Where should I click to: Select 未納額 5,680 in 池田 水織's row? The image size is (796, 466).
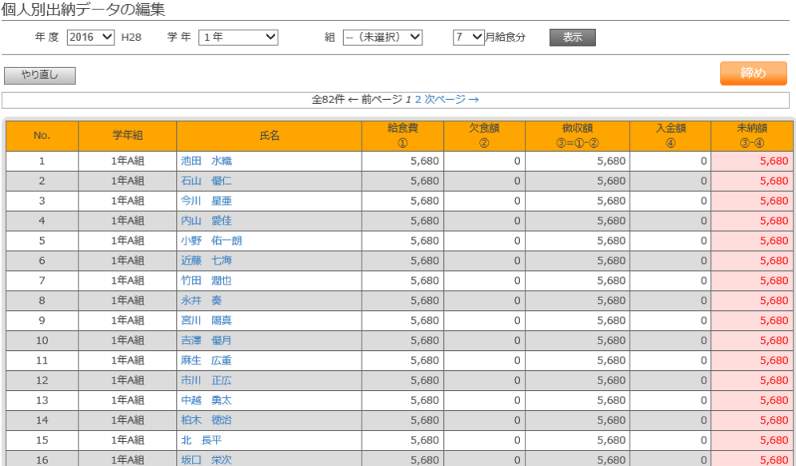pos(752,161)
